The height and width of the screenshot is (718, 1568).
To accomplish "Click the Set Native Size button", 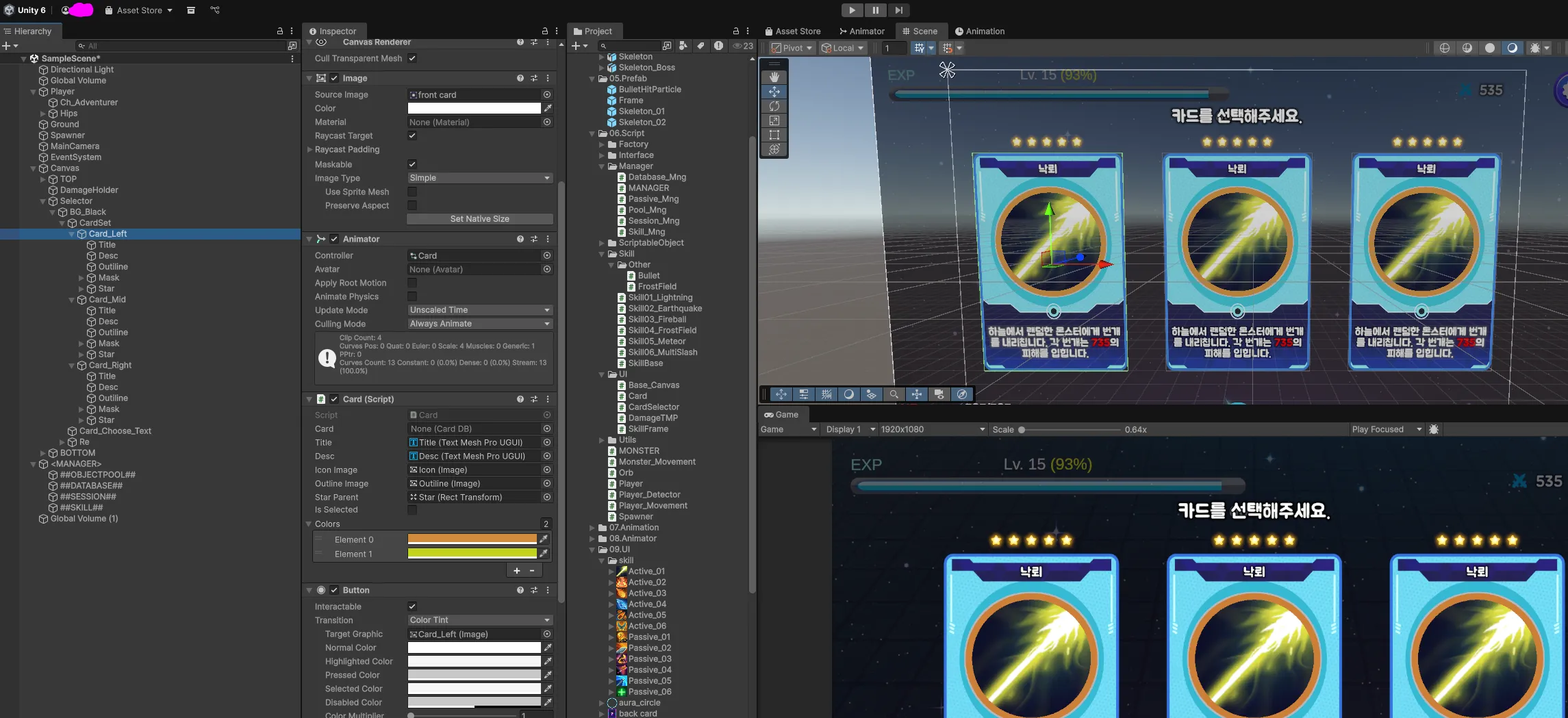I will (479, 219).
